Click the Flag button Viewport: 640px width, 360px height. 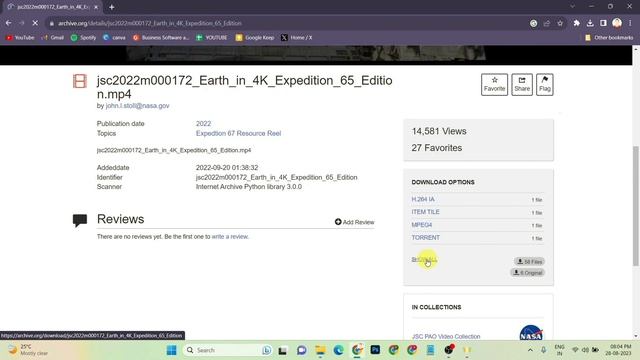click(x=544, y=84)
